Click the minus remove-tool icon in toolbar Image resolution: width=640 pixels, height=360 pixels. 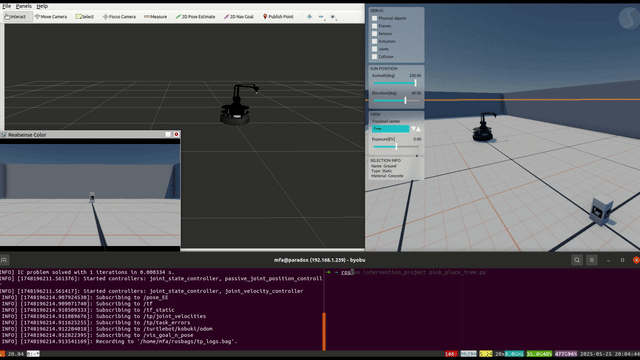point(321,17)
